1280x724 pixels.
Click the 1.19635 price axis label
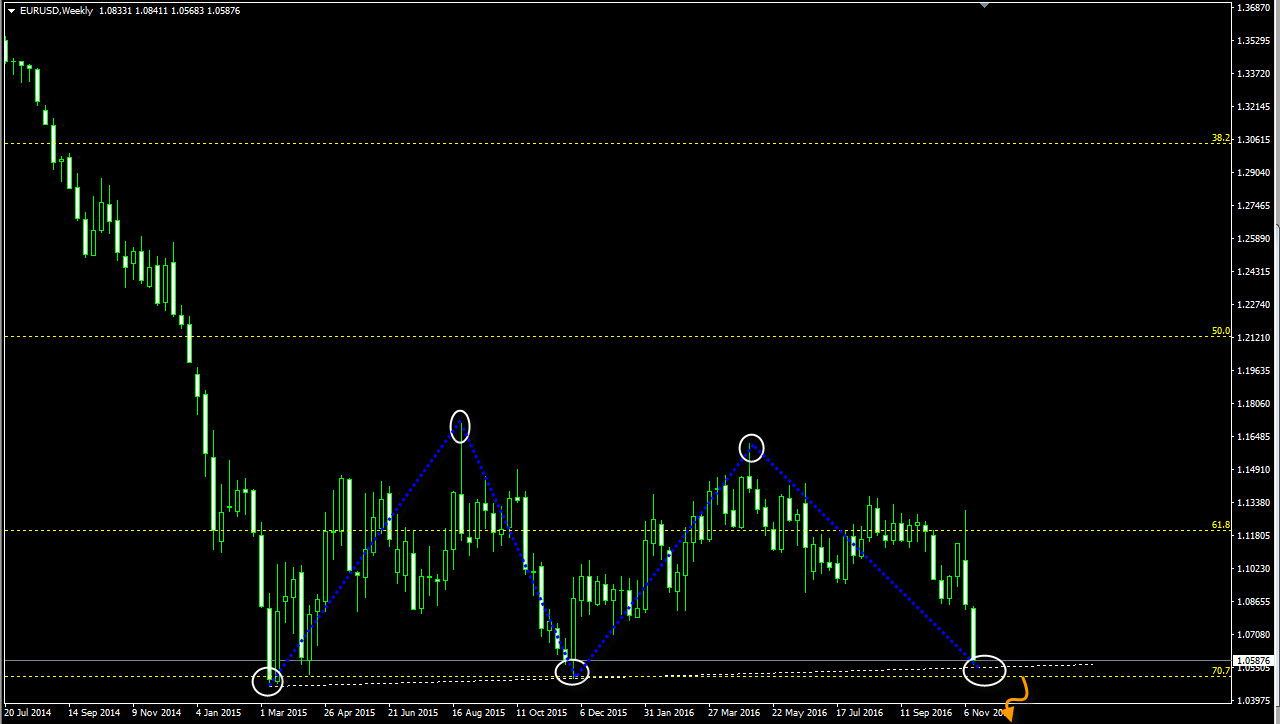click(x=1254, y=371)
